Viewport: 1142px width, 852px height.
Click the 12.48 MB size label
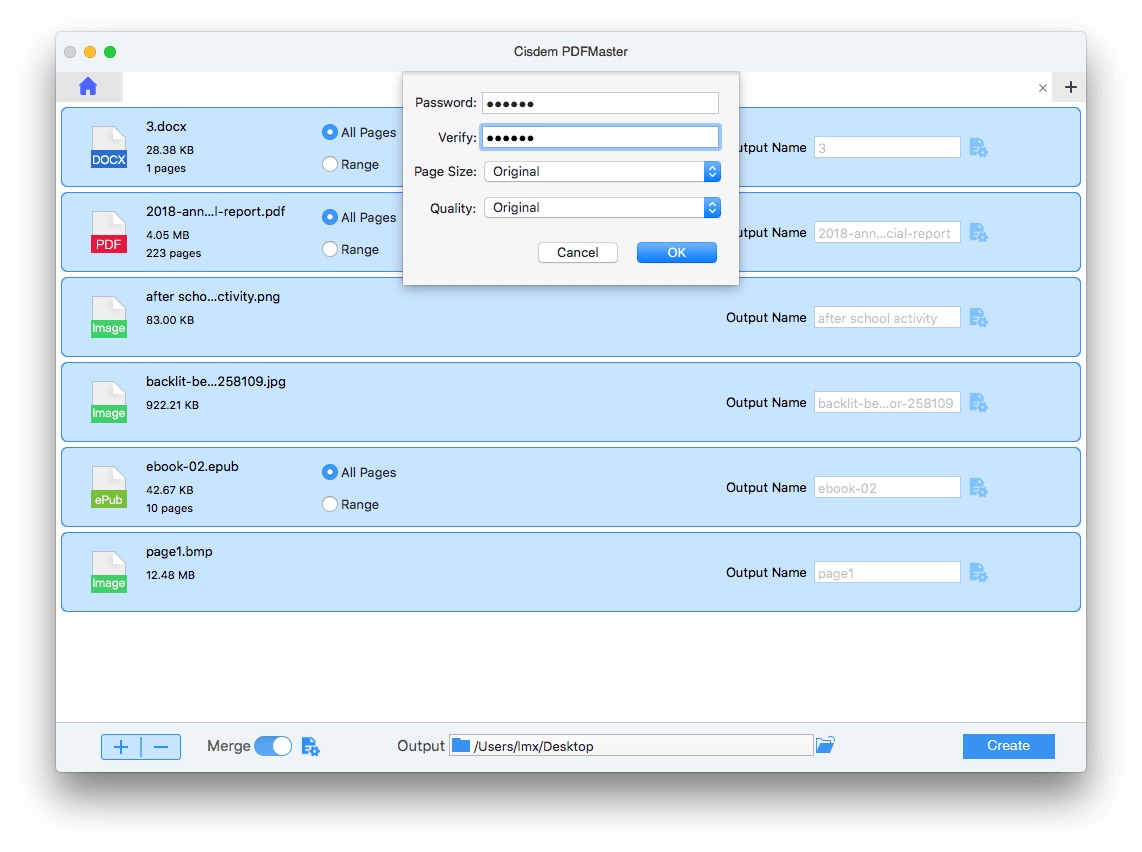click(x=170, y=575)
